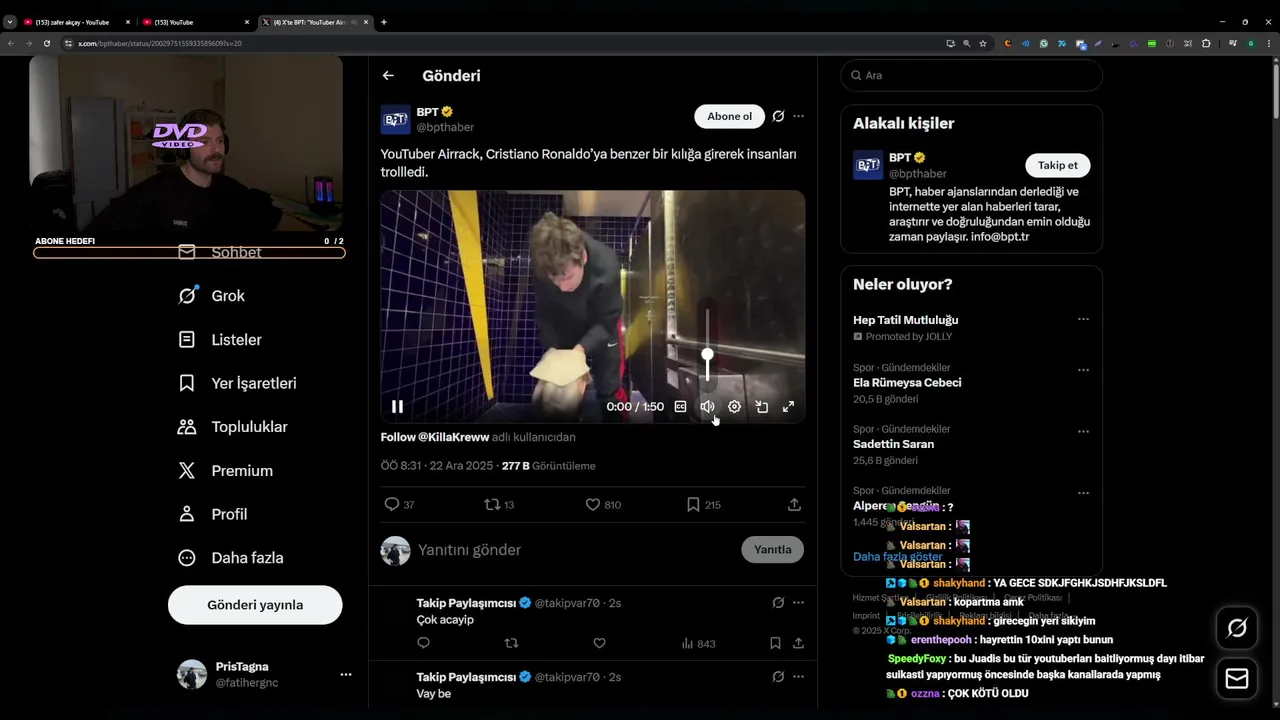
Task: Open Chrome three-dot menu
Action: point(1269,43)
